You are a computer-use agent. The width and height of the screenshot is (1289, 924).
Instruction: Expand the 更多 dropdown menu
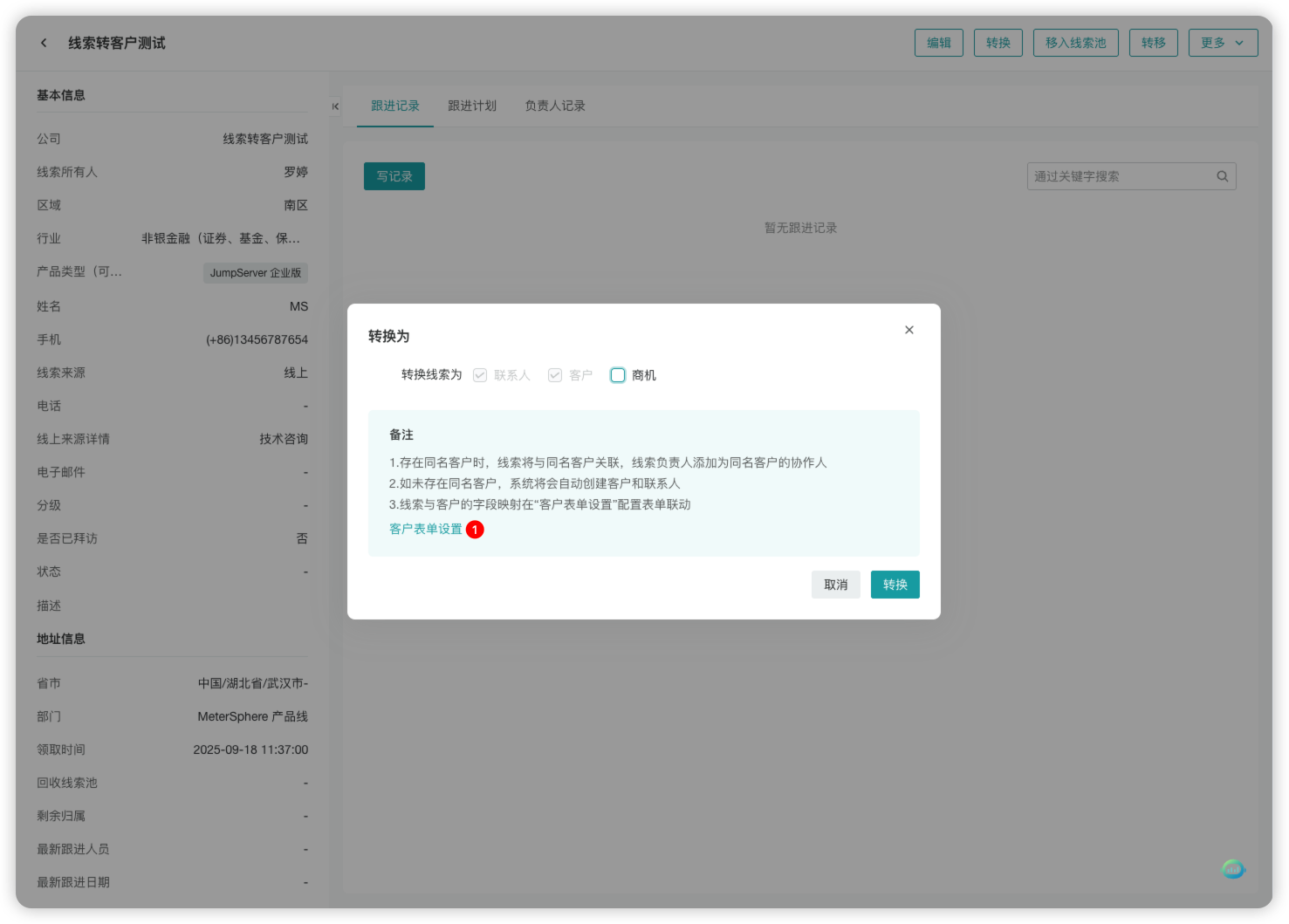1222,42
